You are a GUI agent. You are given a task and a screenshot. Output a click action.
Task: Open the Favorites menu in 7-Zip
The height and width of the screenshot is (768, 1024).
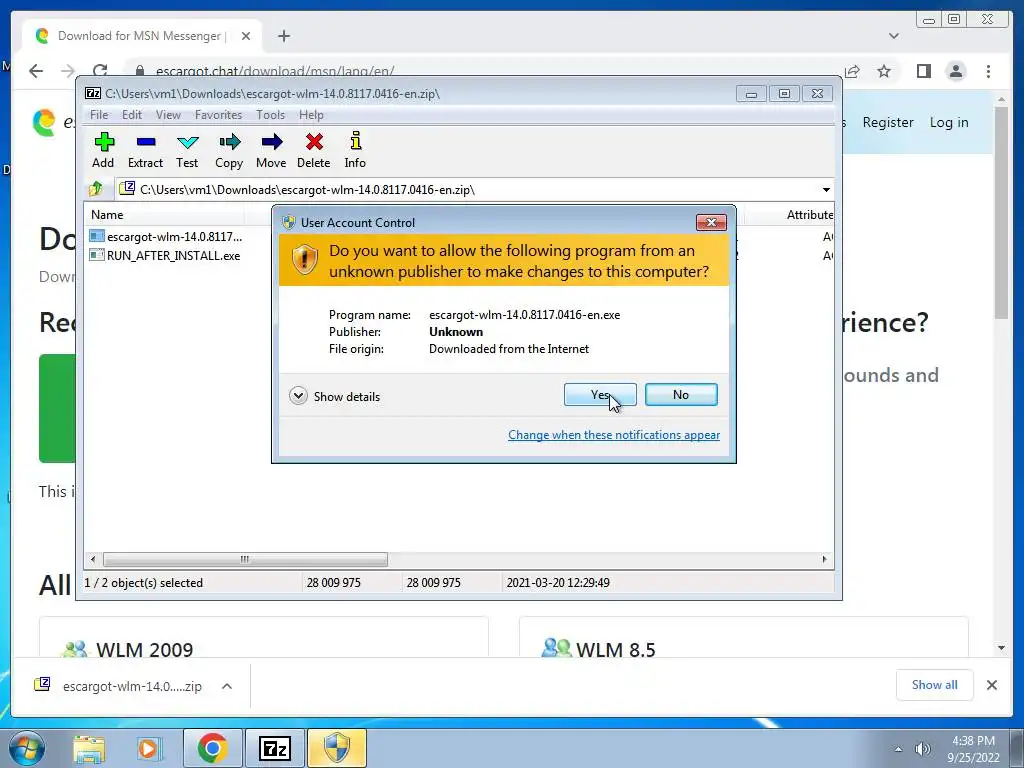tap(218, 115)
